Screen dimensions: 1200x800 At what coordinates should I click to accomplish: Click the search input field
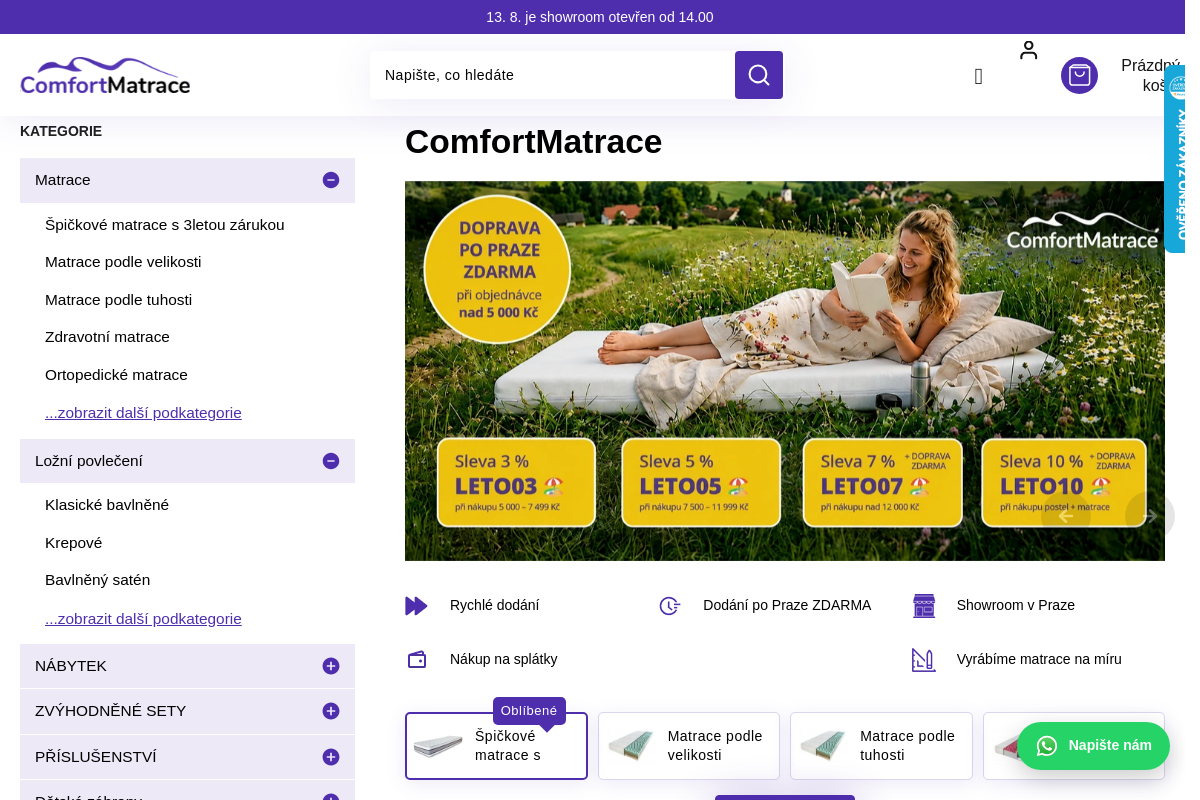552,75
